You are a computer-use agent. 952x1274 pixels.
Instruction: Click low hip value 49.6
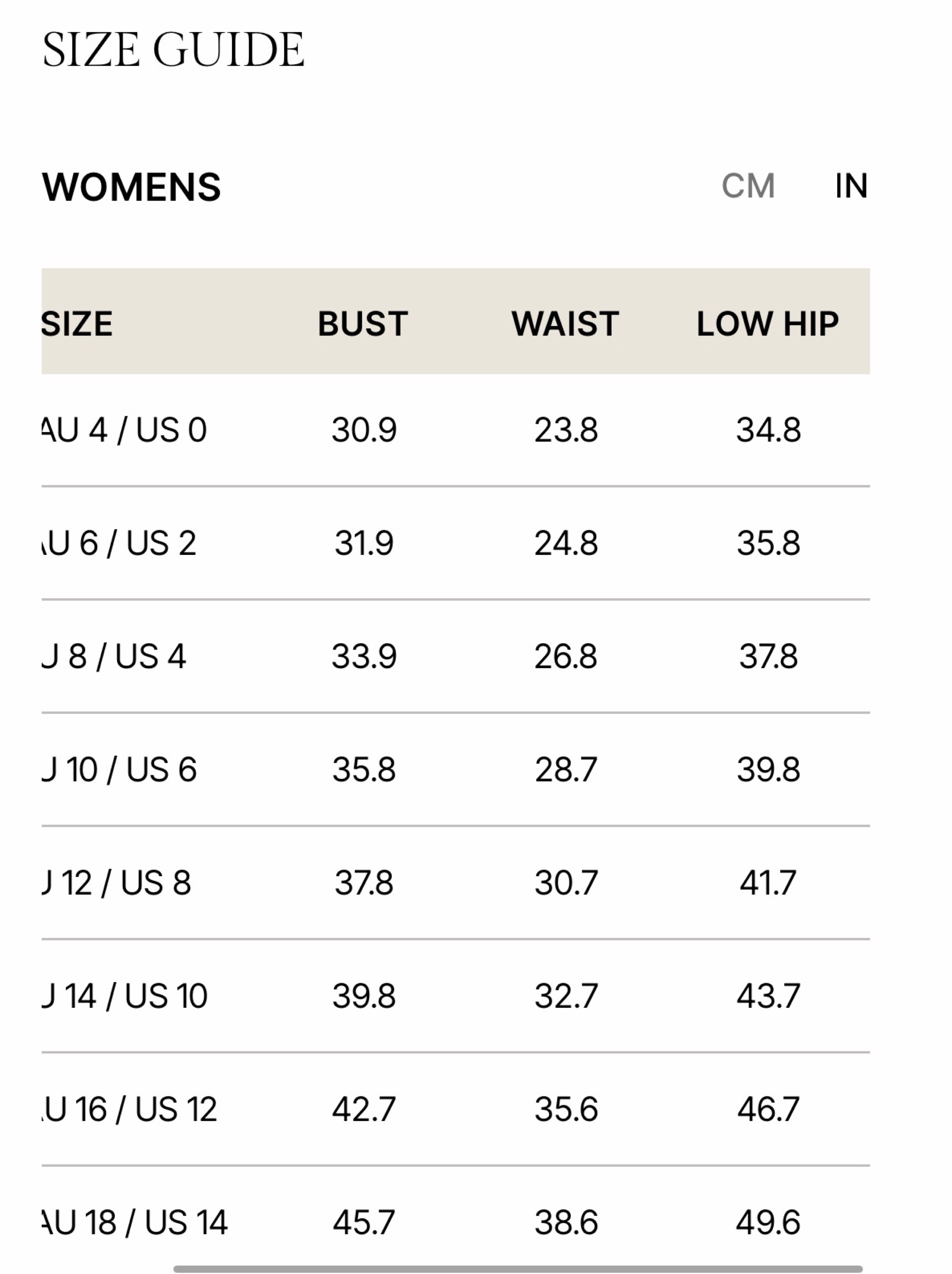[768, 1222]
